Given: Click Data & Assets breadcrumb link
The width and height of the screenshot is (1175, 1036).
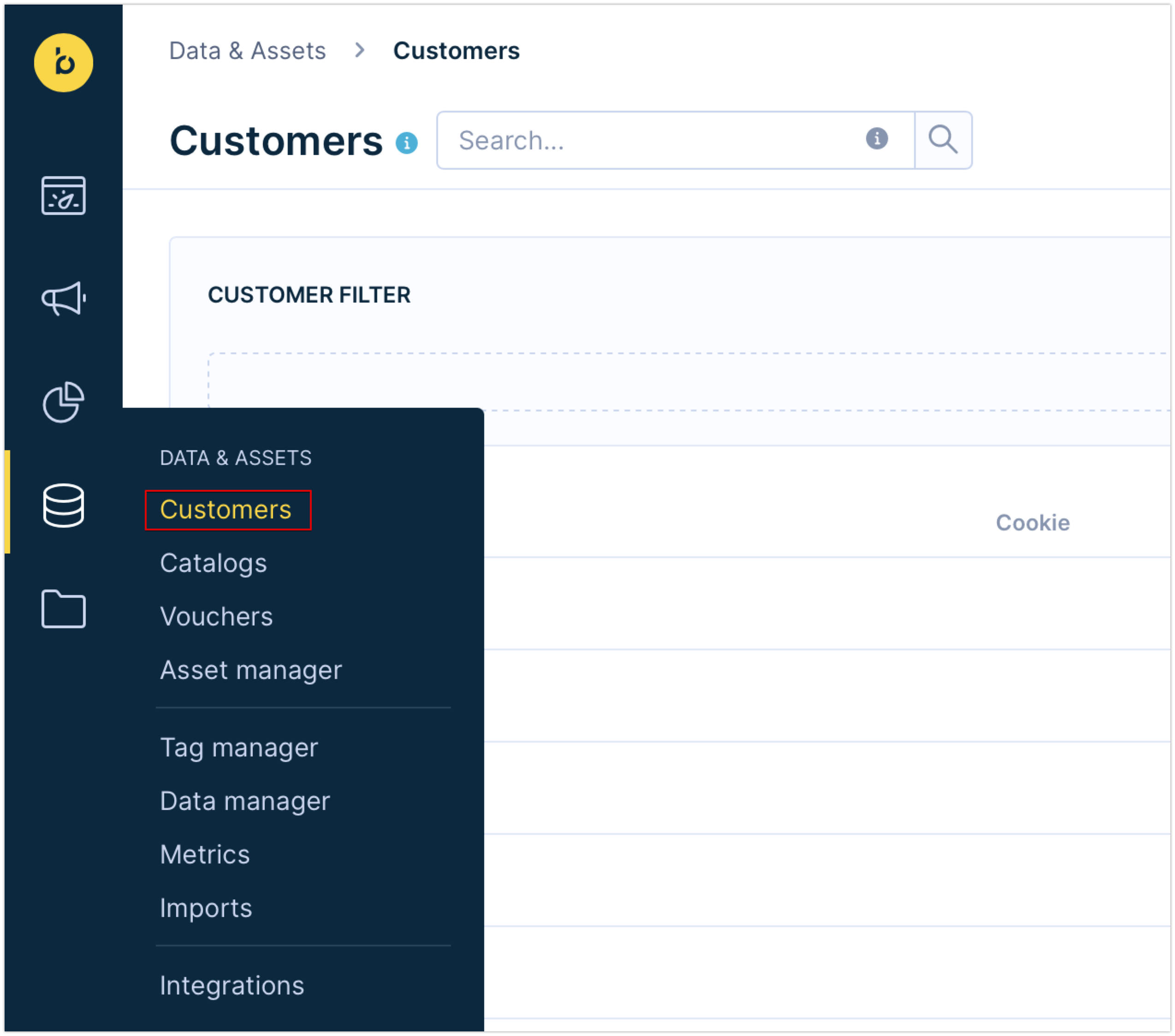Looking at the screenshot, I should (x=247, y=51).
